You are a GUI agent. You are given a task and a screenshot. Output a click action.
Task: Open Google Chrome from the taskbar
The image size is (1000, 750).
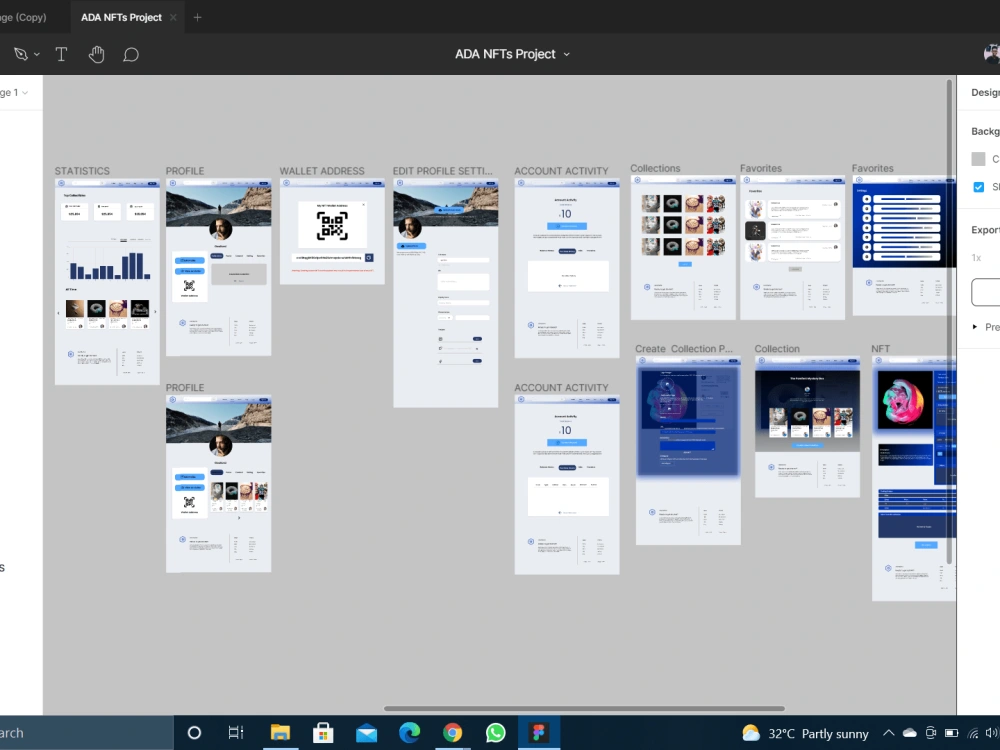(453, 733)
